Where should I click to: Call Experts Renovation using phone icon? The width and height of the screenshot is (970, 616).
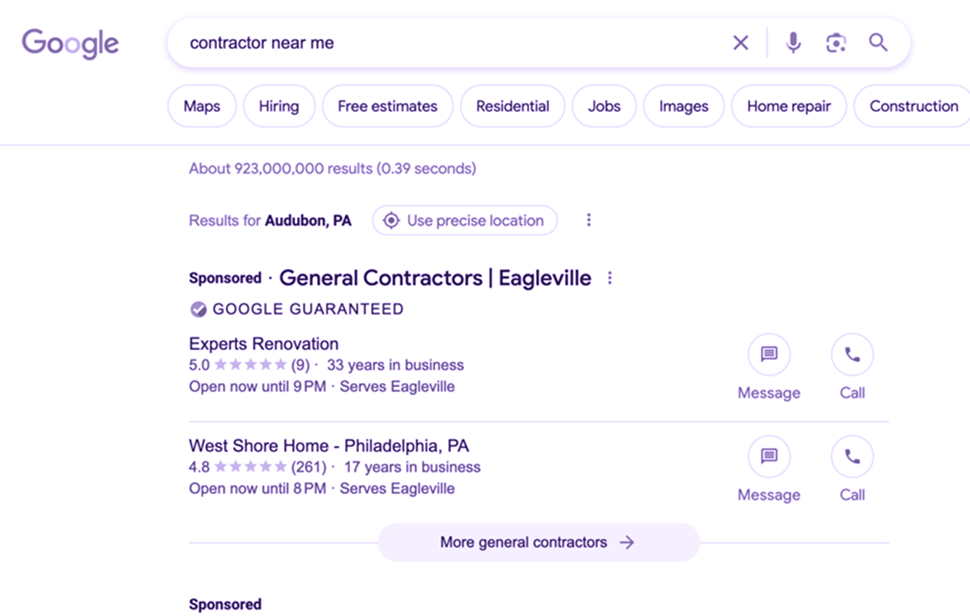852,354
